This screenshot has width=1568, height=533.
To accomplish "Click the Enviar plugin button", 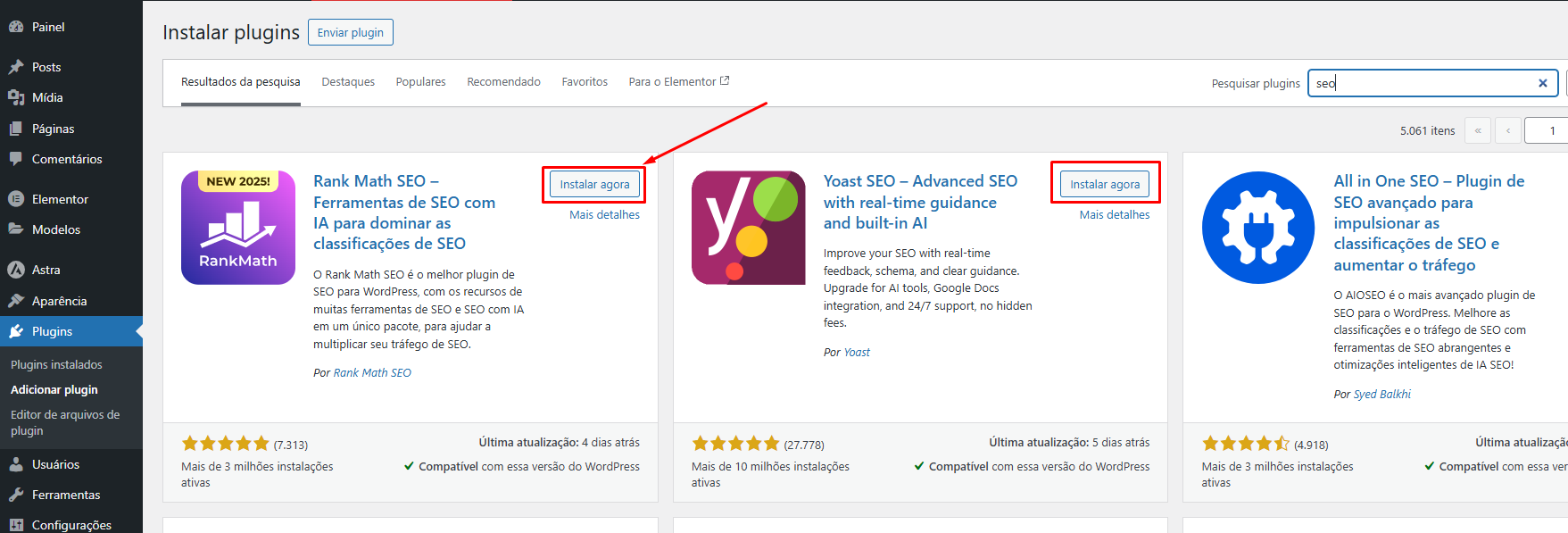I will tap(351, 32).
